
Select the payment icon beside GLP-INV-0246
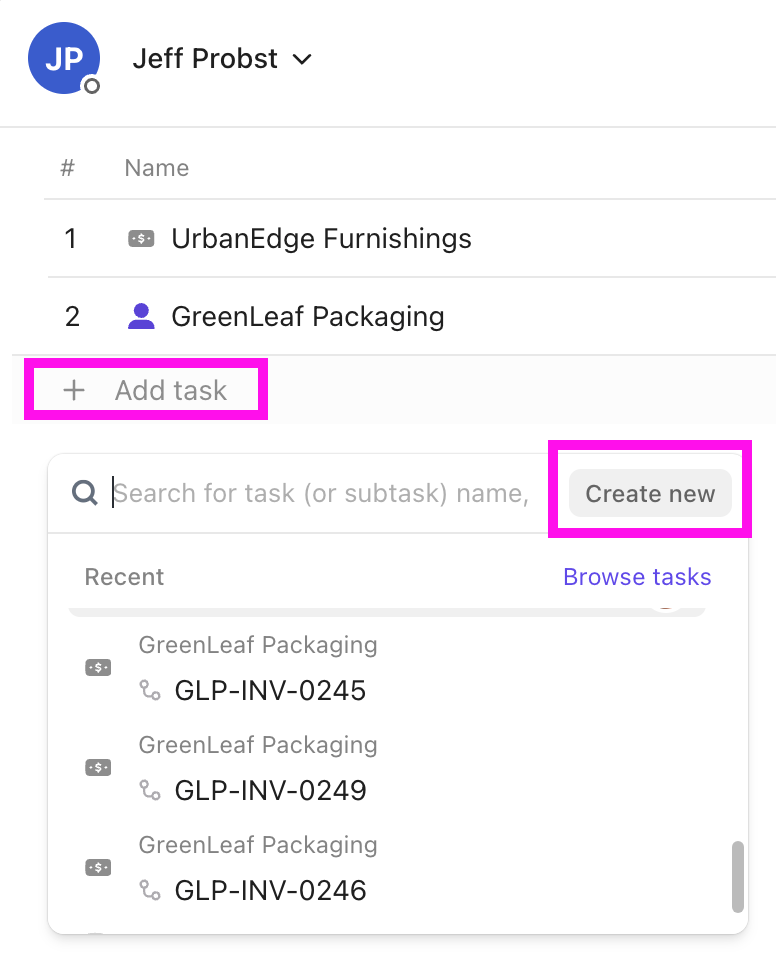pyautogui.click(x=97, y=867)
